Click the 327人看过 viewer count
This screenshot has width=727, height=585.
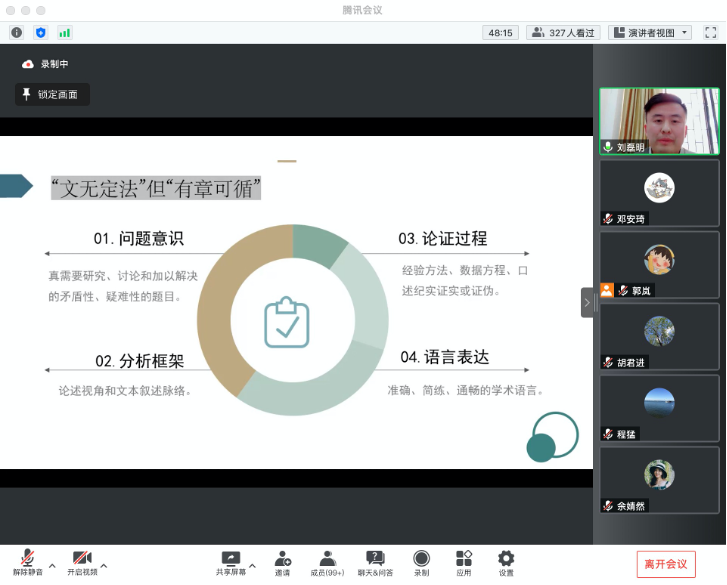563,33
